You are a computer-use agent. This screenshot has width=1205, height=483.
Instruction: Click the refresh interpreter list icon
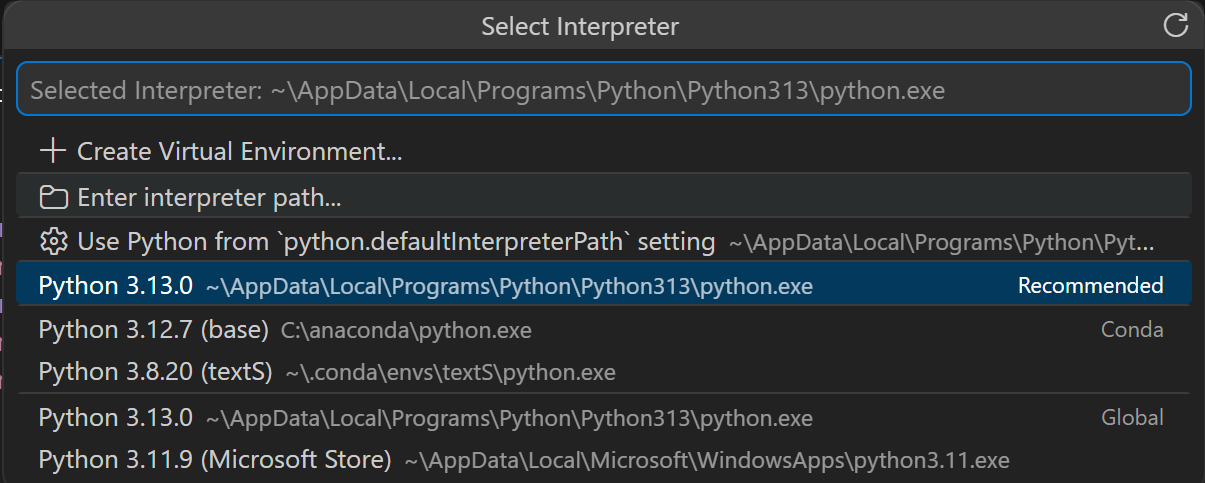click(1176, 26)
